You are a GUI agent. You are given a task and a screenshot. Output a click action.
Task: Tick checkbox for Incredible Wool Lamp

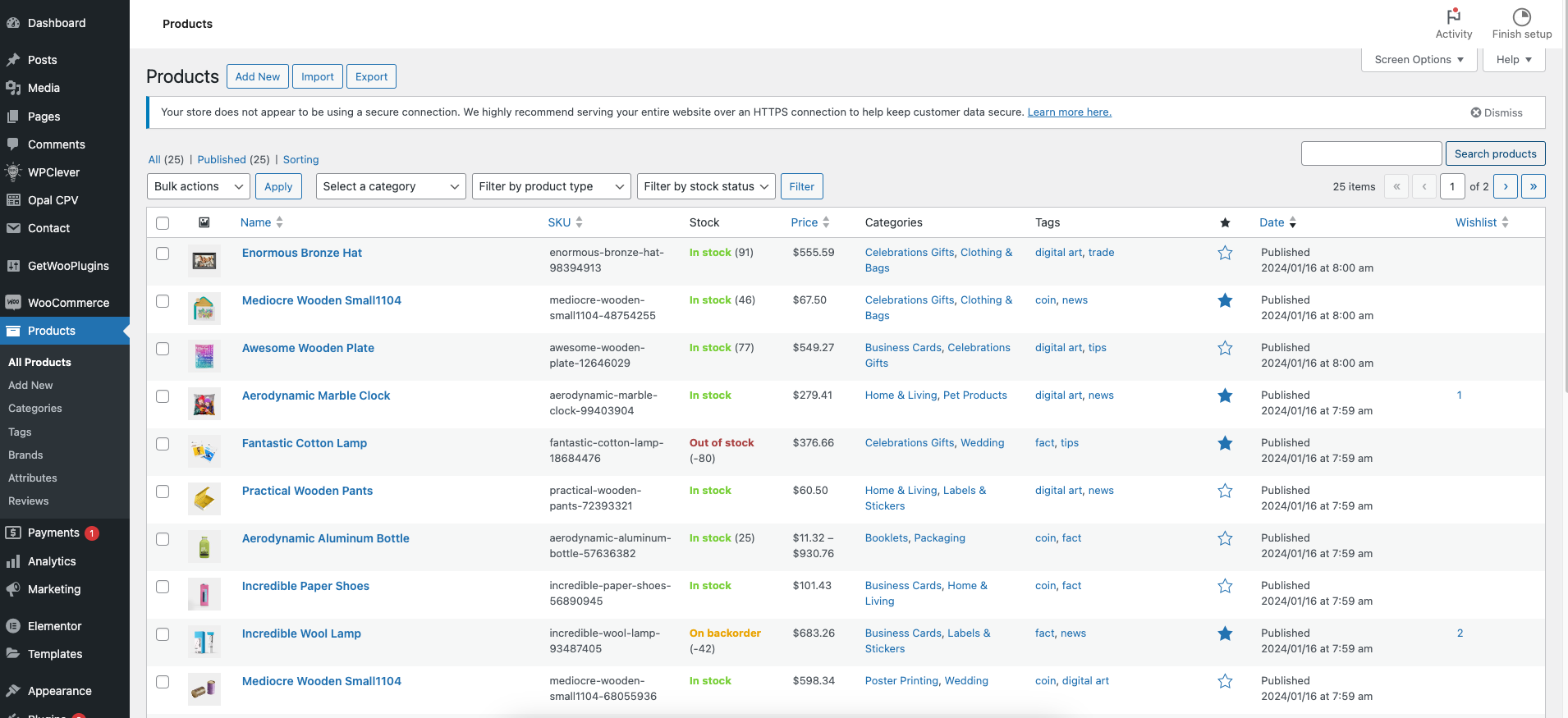(163, 634)
